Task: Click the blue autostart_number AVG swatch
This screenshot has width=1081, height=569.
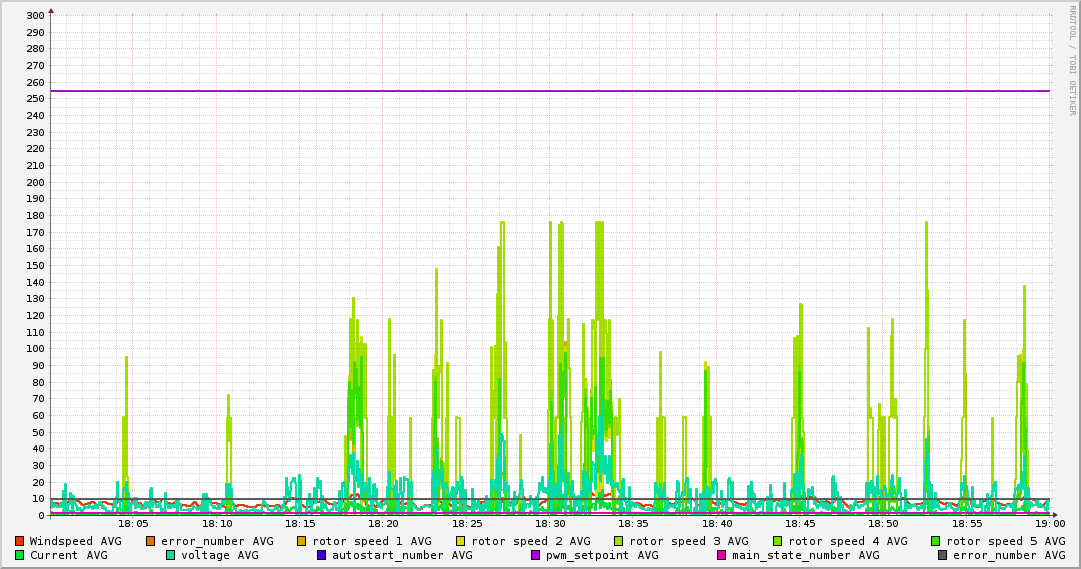Action: pos(321,555)
